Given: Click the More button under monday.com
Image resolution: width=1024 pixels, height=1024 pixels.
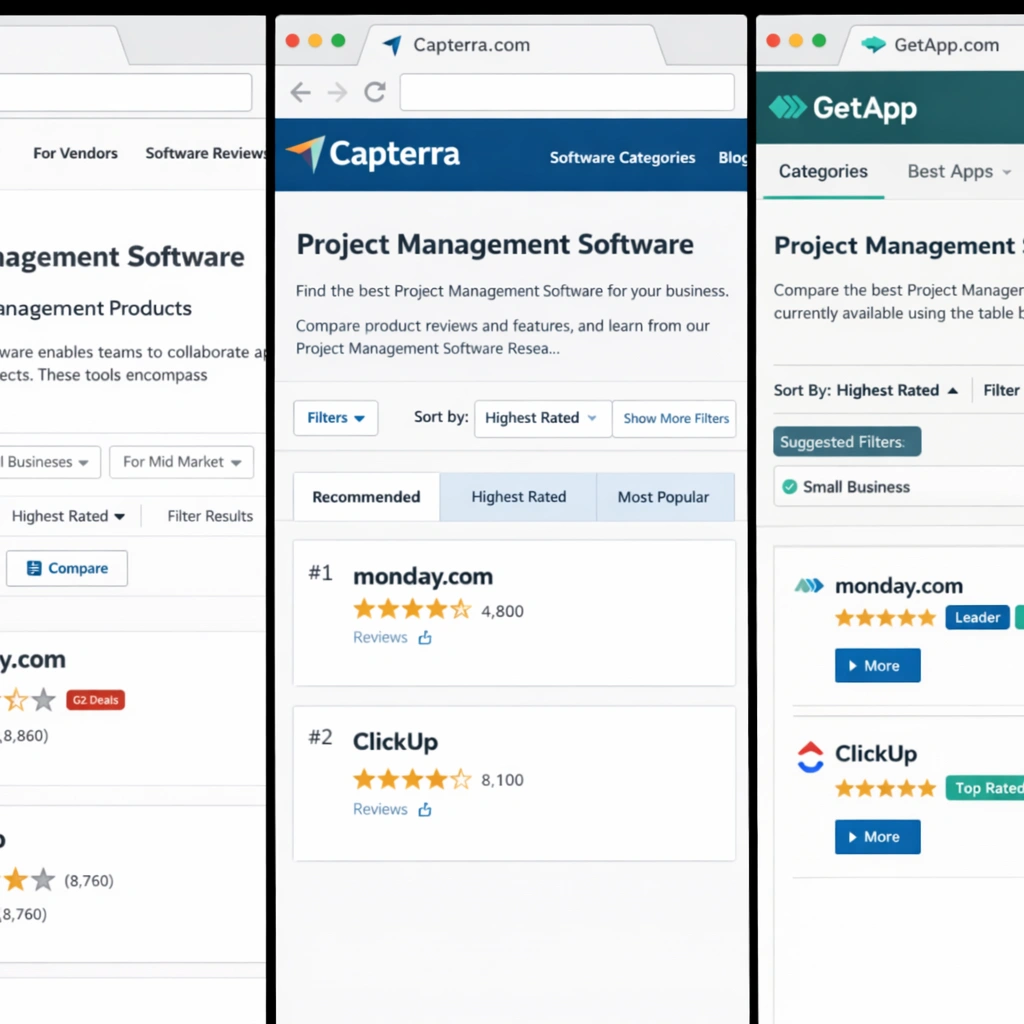Looking at the screenshot, I should click(877, 666).
